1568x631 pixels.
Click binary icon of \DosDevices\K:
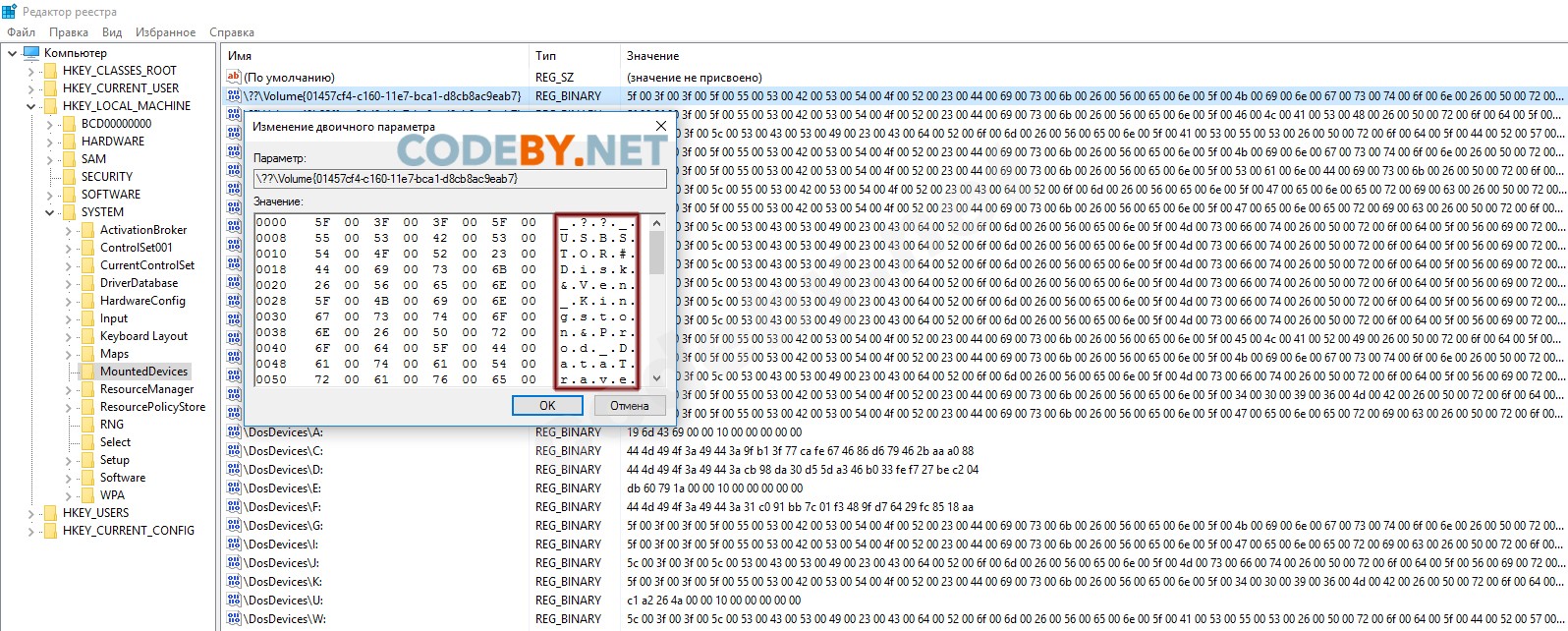tap(234, 582)
